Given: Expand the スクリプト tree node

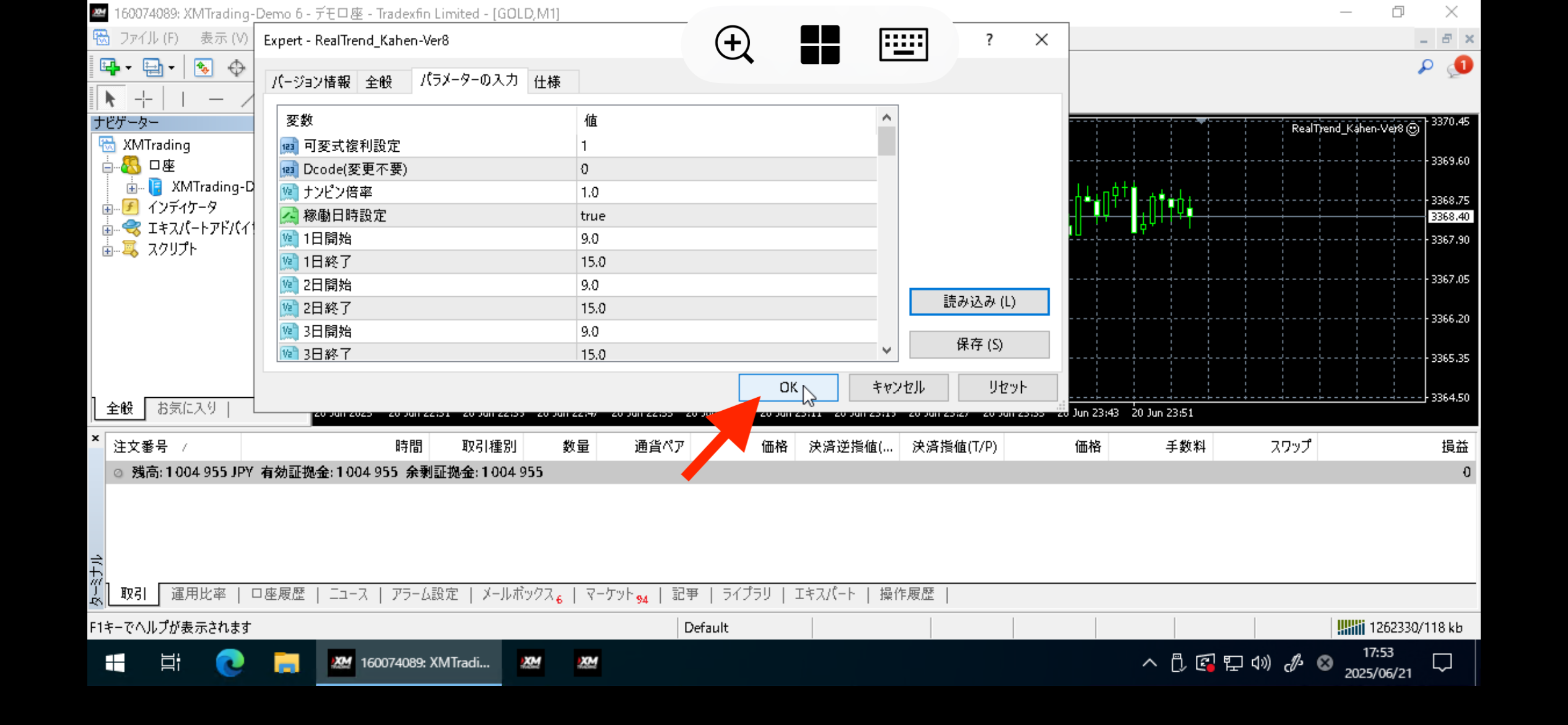Looking at the screenshot, I should (108, 251).
